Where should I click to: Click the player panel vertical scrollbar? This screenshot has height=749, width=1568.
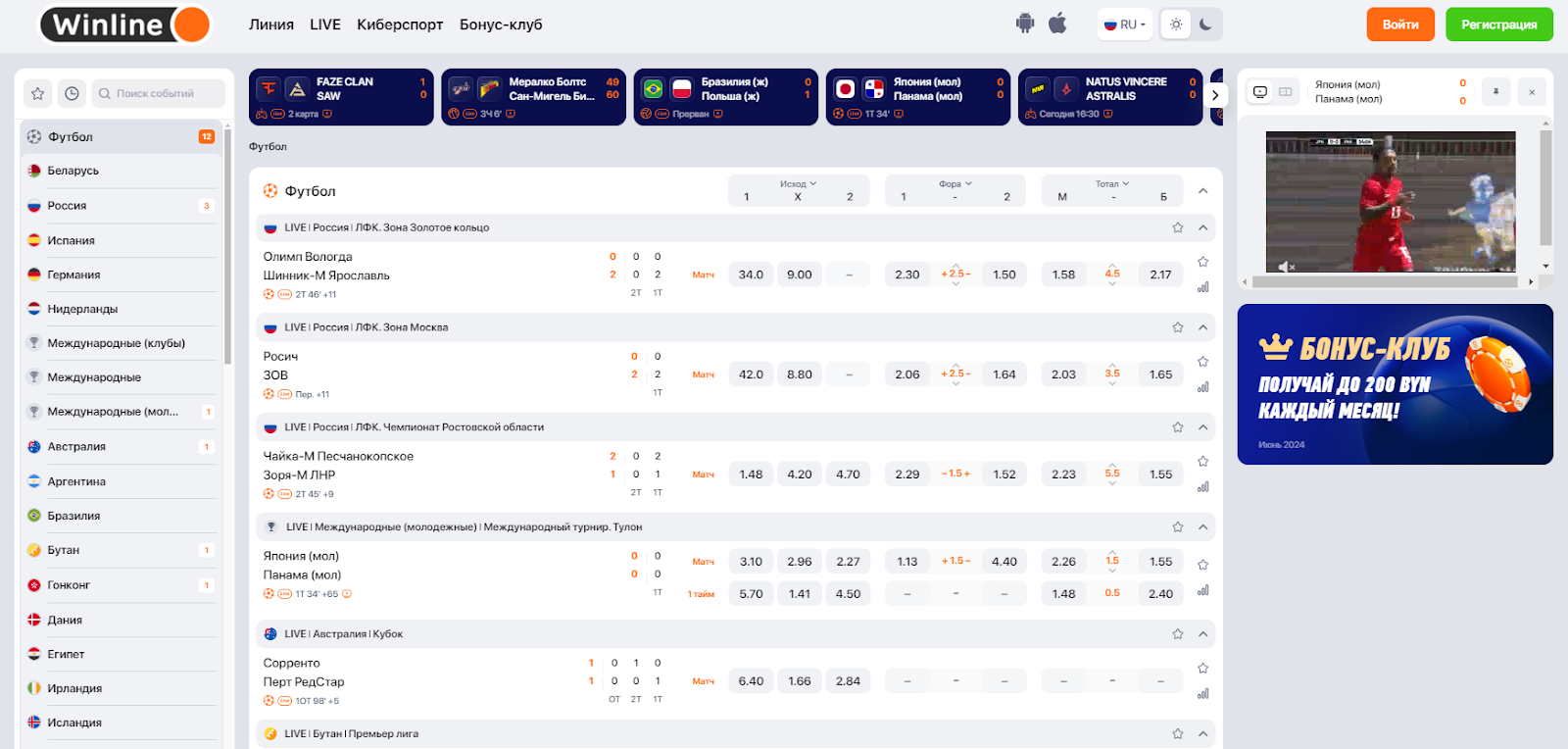tap(1545, 186)
